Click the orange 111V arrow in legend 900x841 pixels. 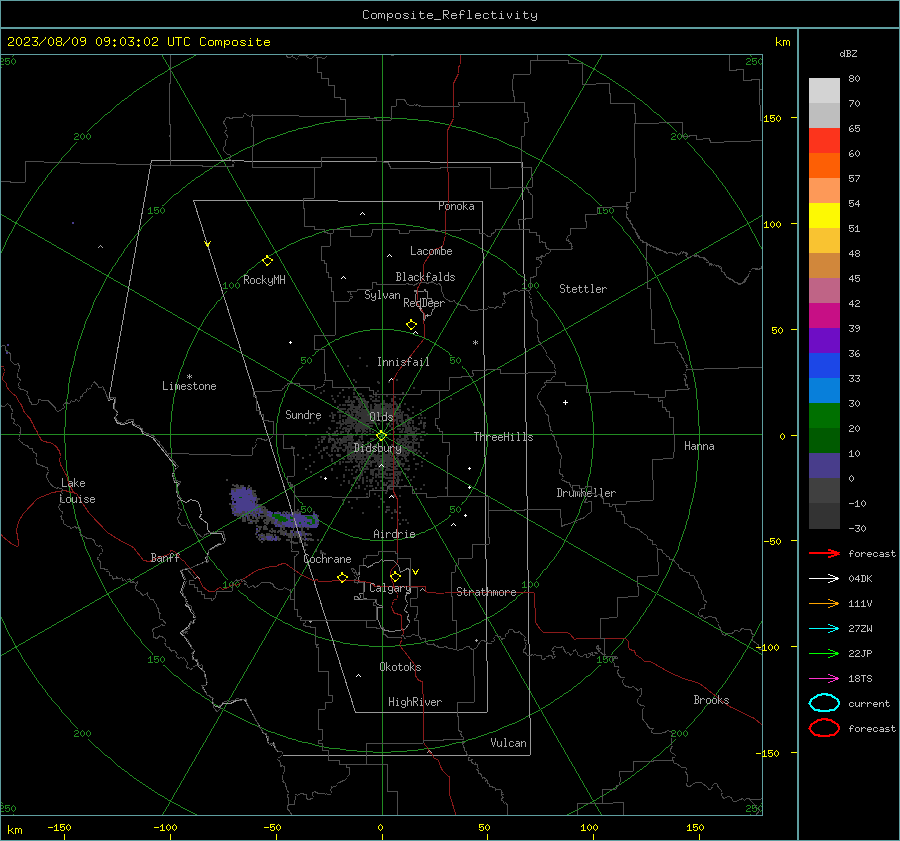824,603
